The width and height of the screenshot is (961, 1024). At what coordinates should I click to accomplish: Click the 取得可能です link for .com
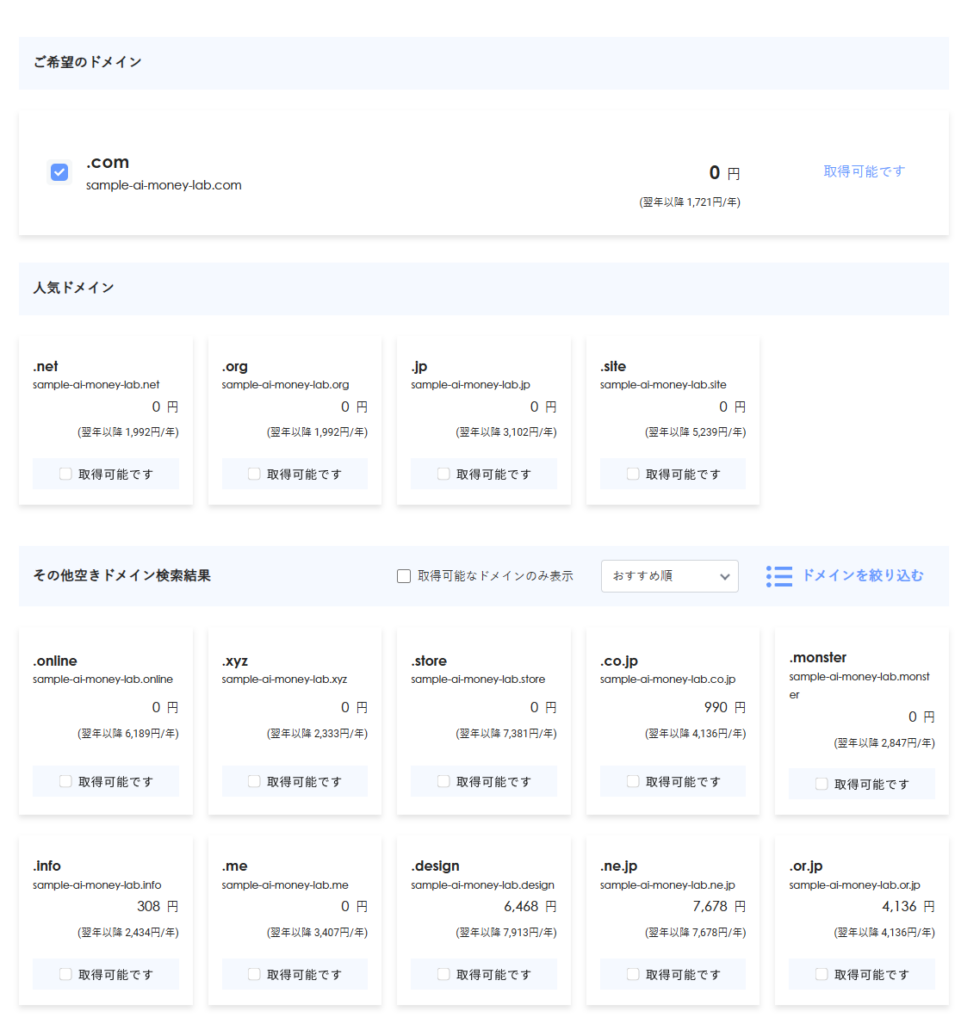tap(864, 171)
